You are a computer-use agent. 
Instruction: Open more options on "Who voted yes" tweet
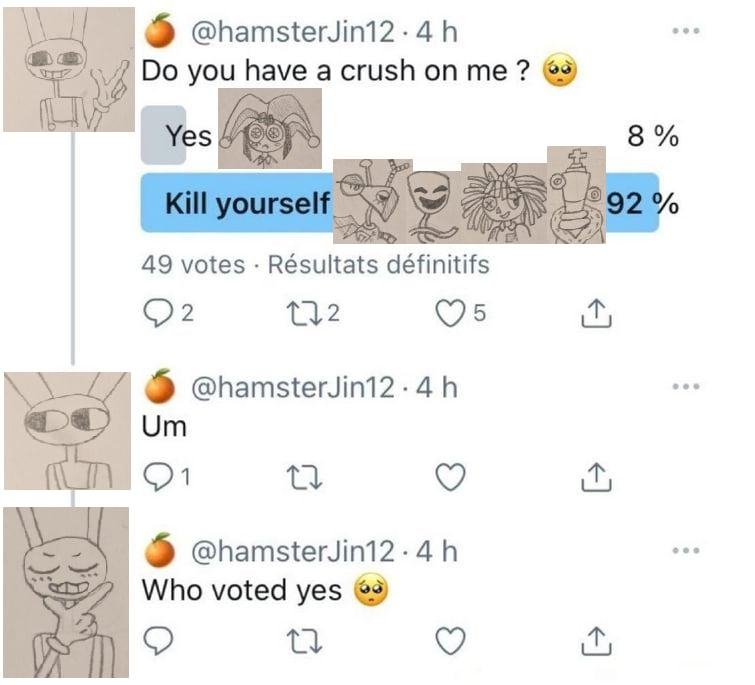coord(686,551)
